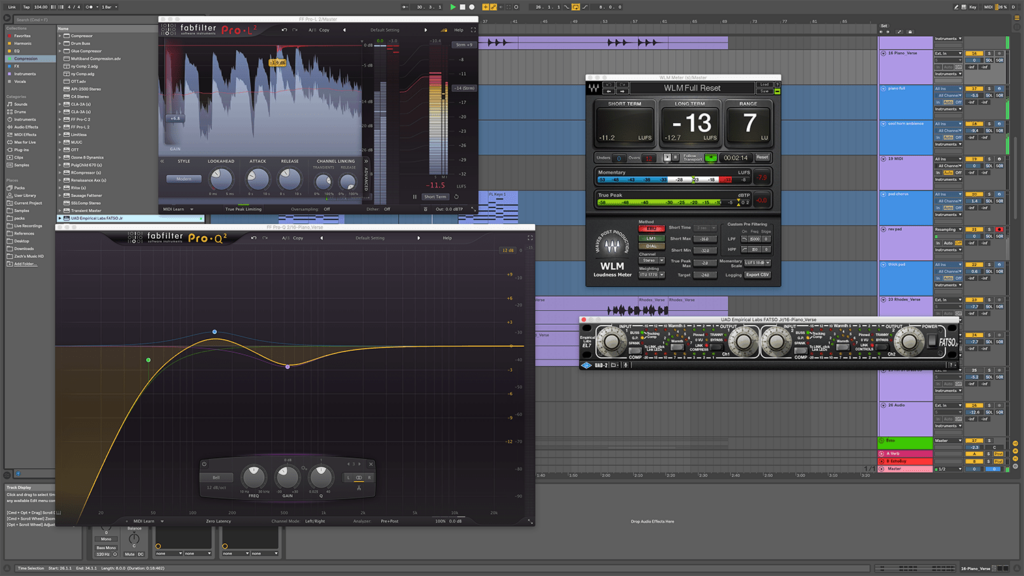
Task: Click the Record button in the transport
Action: [472, 7]
